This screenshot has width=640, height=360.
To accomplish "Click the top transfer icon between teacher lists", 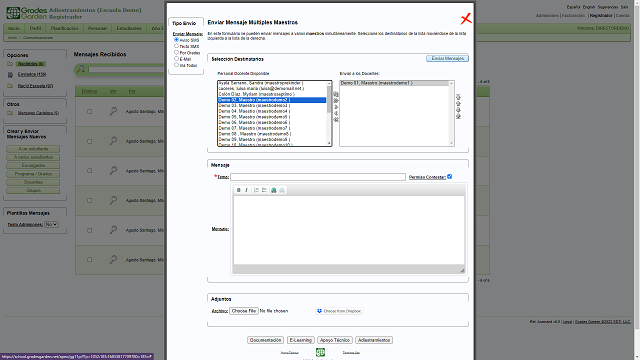I will tap(336, 94).
